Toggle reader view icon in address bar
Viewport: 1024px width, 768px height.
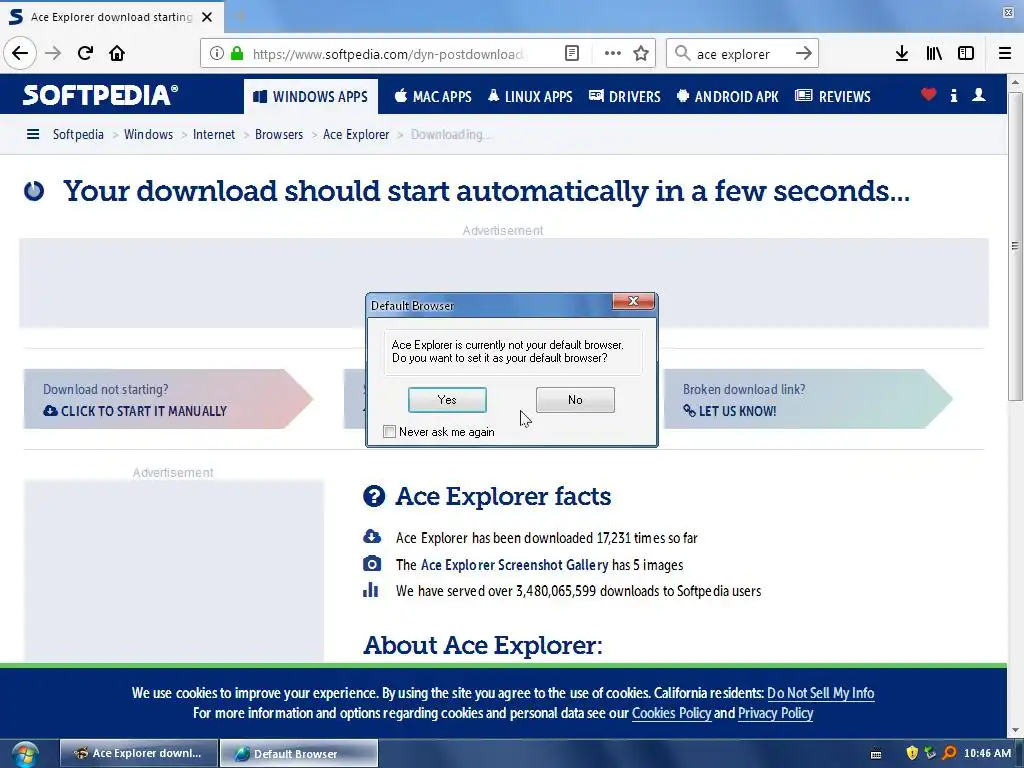coord(572,53)
